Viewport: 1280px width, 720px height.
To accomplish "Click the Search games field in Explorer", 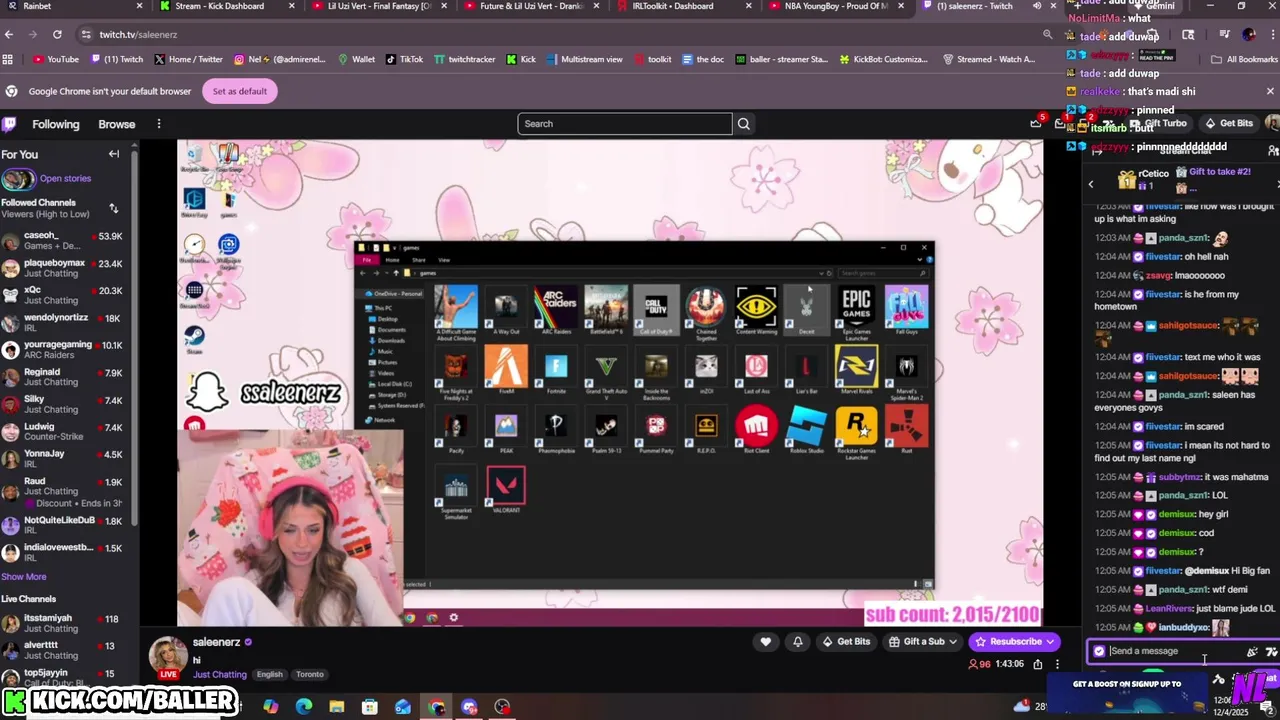I will tap(884, 273).
